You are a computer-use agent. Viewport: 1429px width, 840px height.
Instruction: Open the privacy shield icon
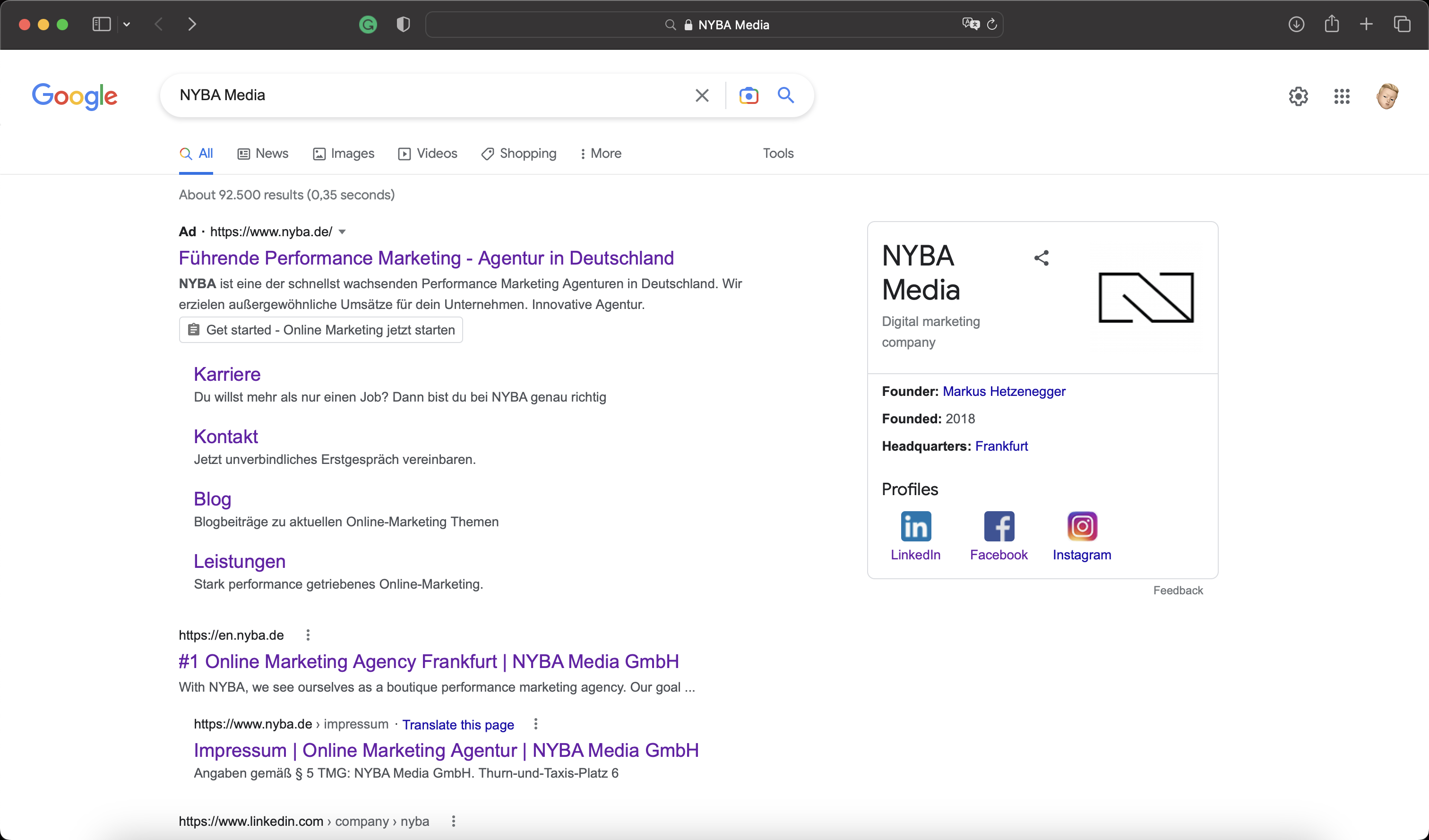pos(403,25)
